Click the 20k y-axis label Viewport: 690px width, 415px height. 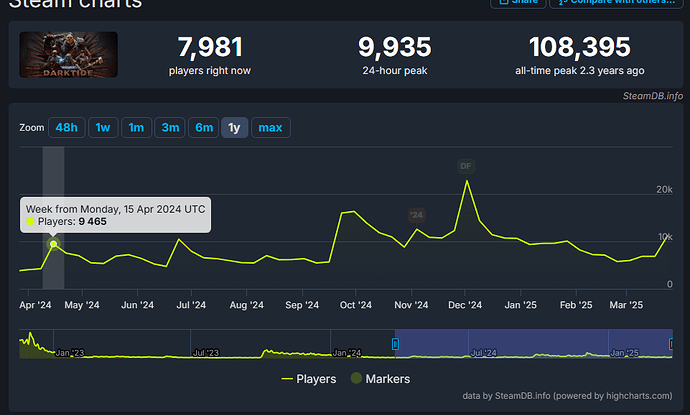click(x=664, y=190)
